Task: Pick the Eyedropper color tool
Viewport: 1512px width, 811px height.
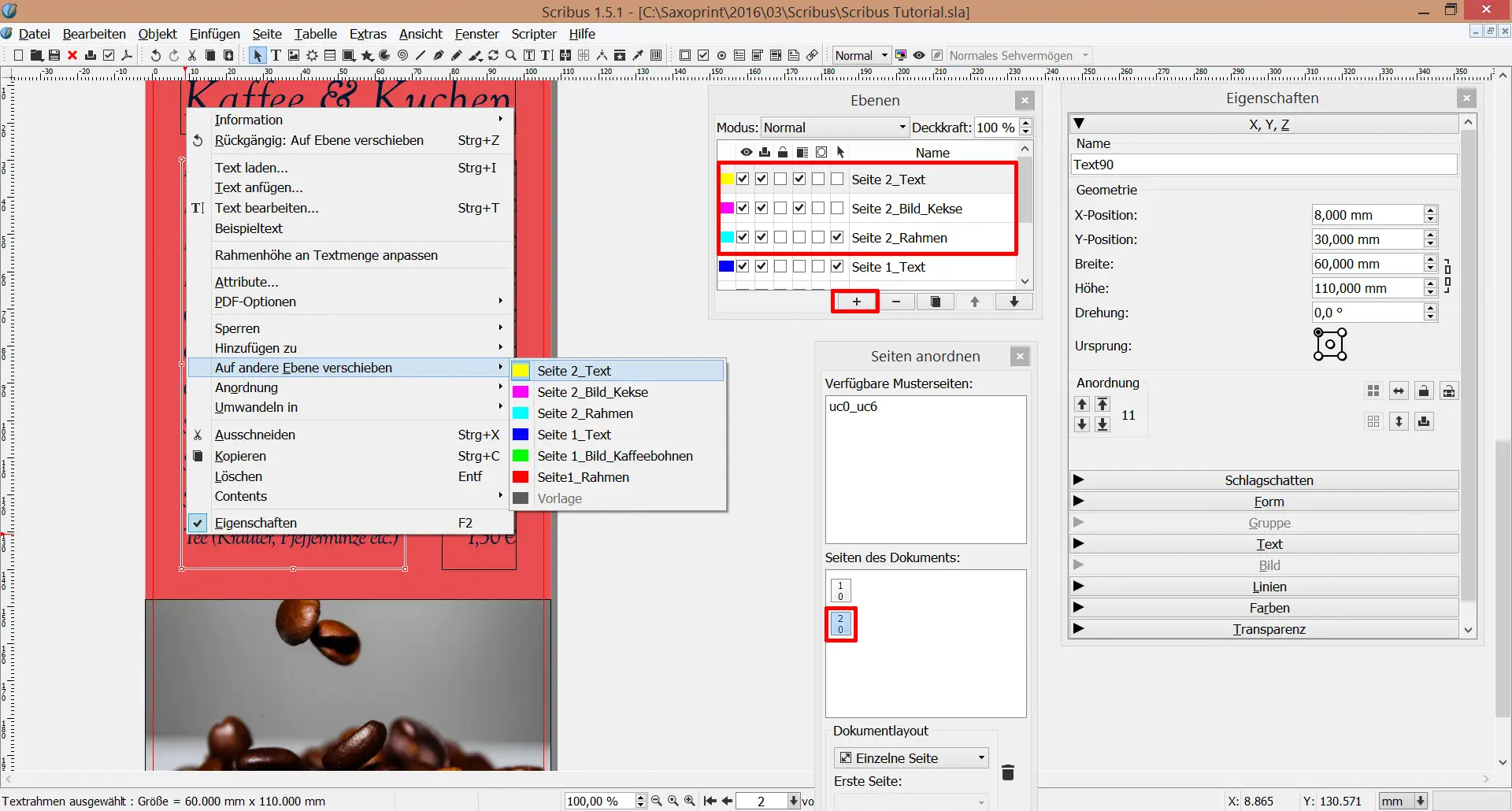Action: click(639, 55)
